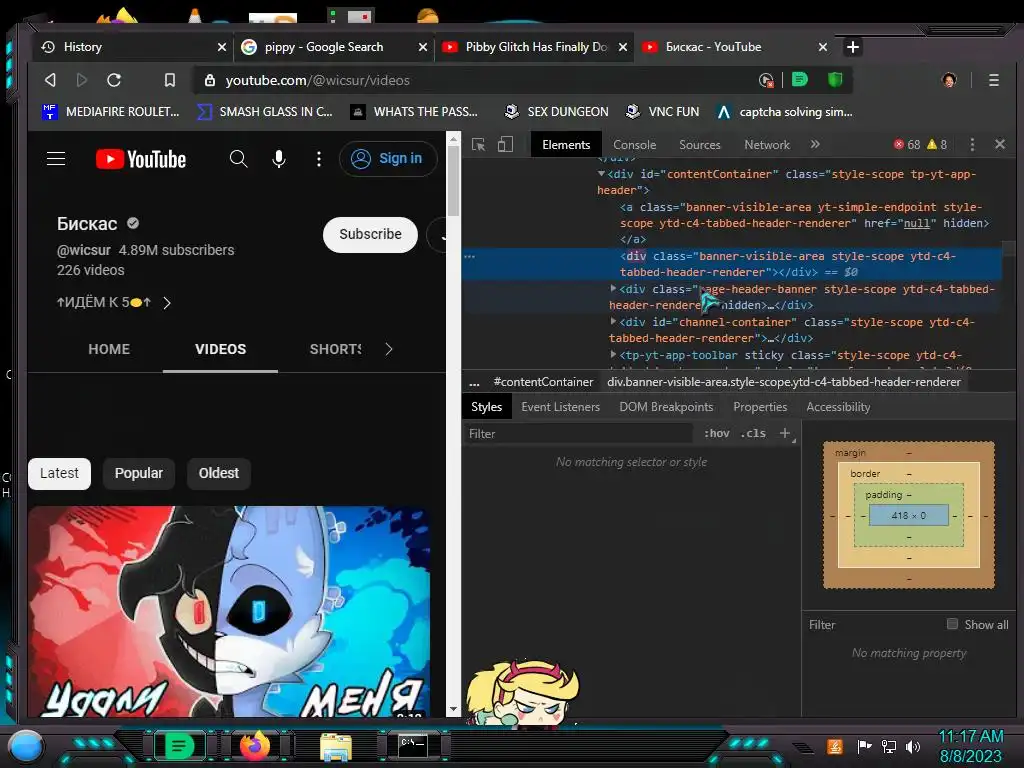The height and width of the screenshot is (768, 1024).
Task: Click the YouTube logo
Action: (x=141, y=159)
